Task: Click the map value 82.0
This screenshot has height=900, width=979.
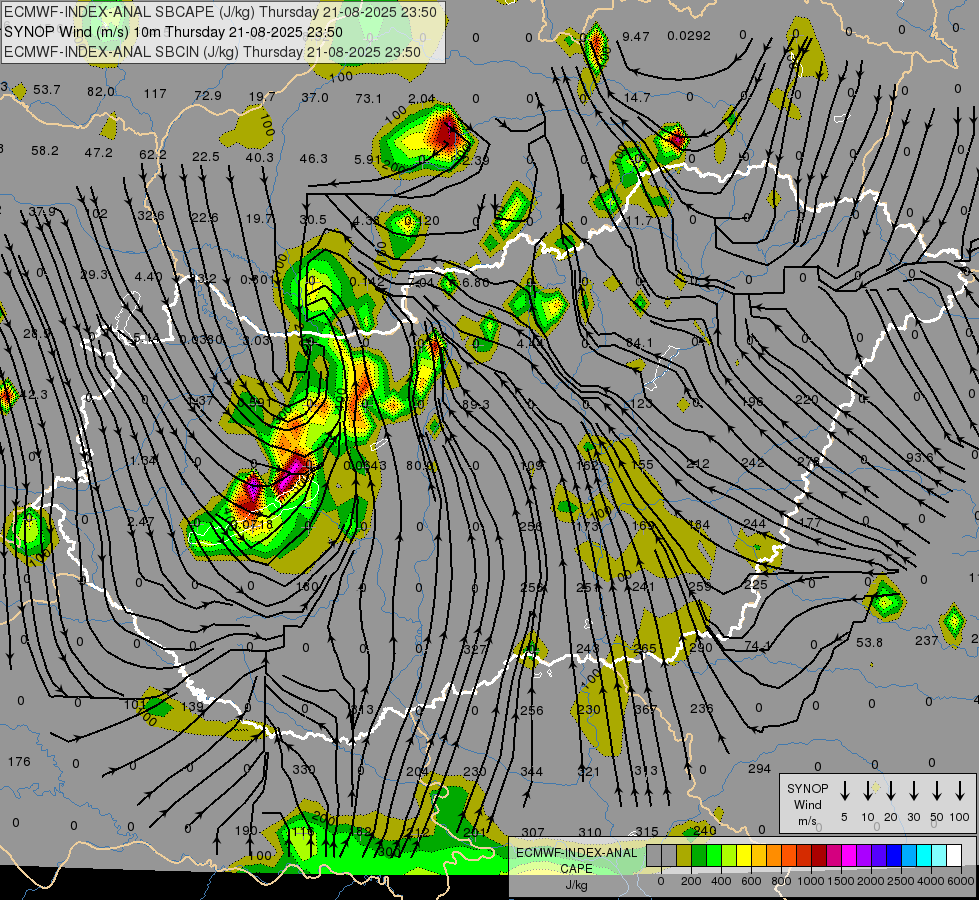Action: pyautogui.click(x=101, y=91)
